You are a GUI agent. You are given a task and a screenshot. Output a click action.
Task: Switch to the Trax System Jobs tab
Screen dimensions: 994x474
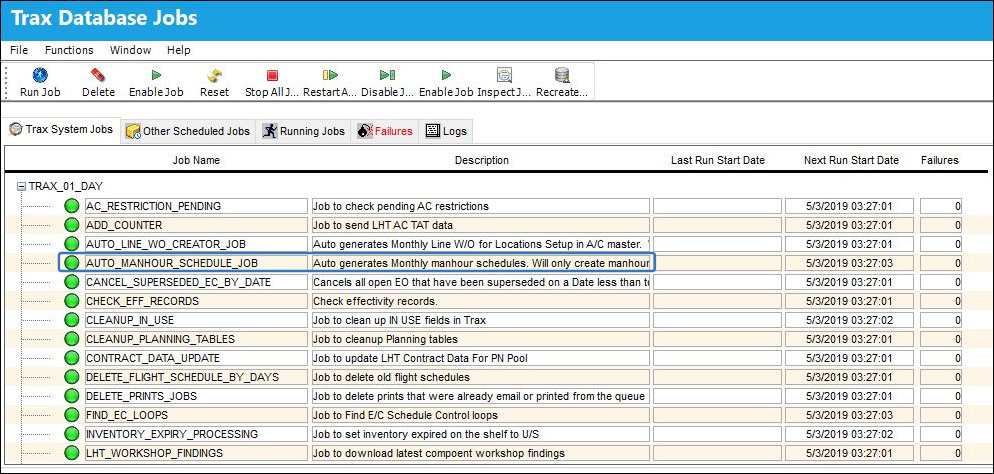(61, 130)
